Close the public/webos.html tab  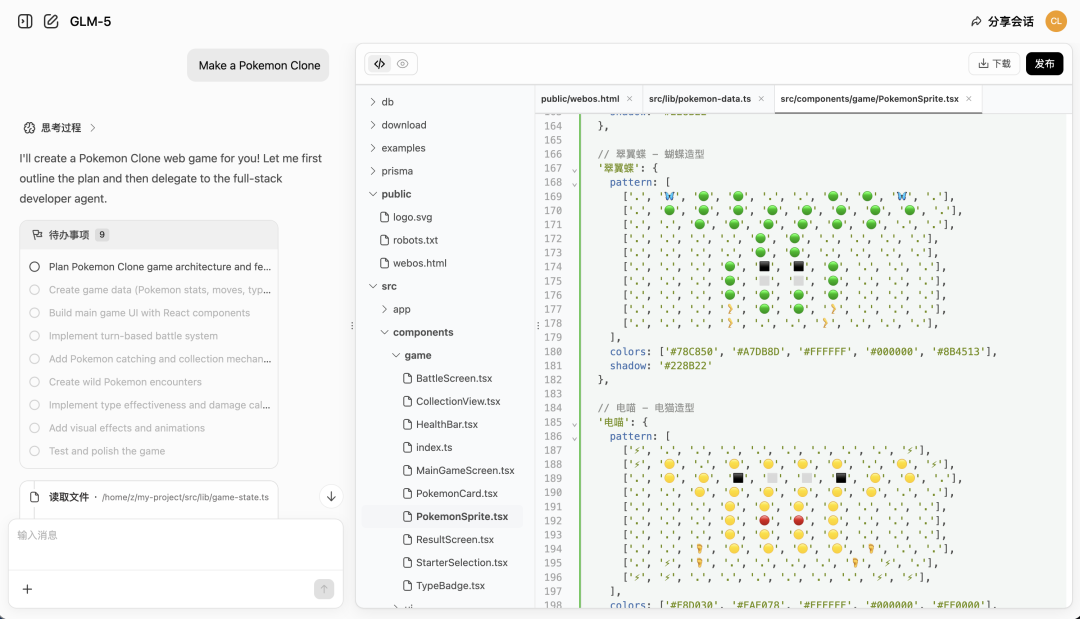629,99
